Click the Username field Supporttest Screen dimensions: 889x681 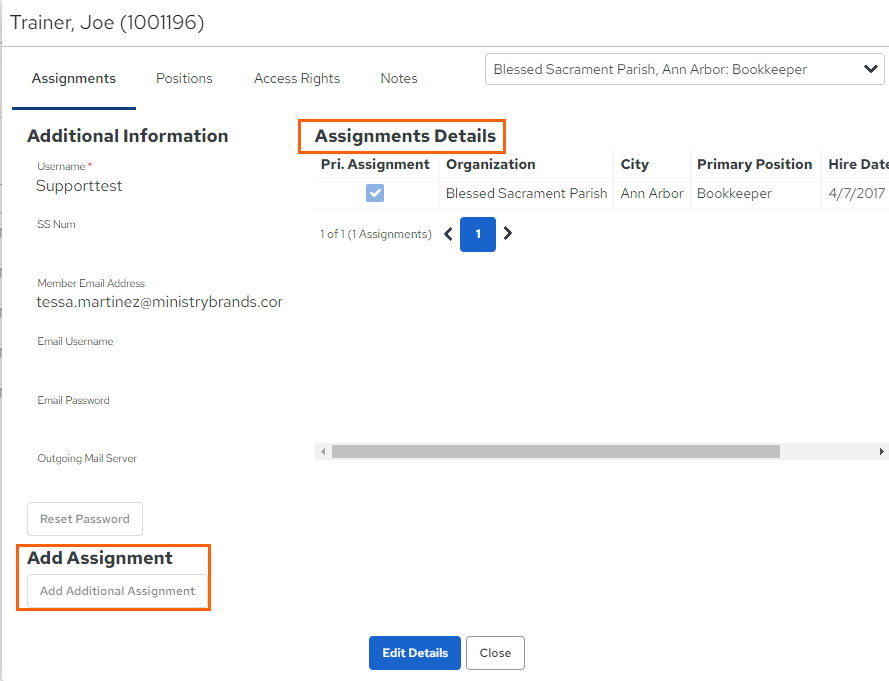coord(79,186)
